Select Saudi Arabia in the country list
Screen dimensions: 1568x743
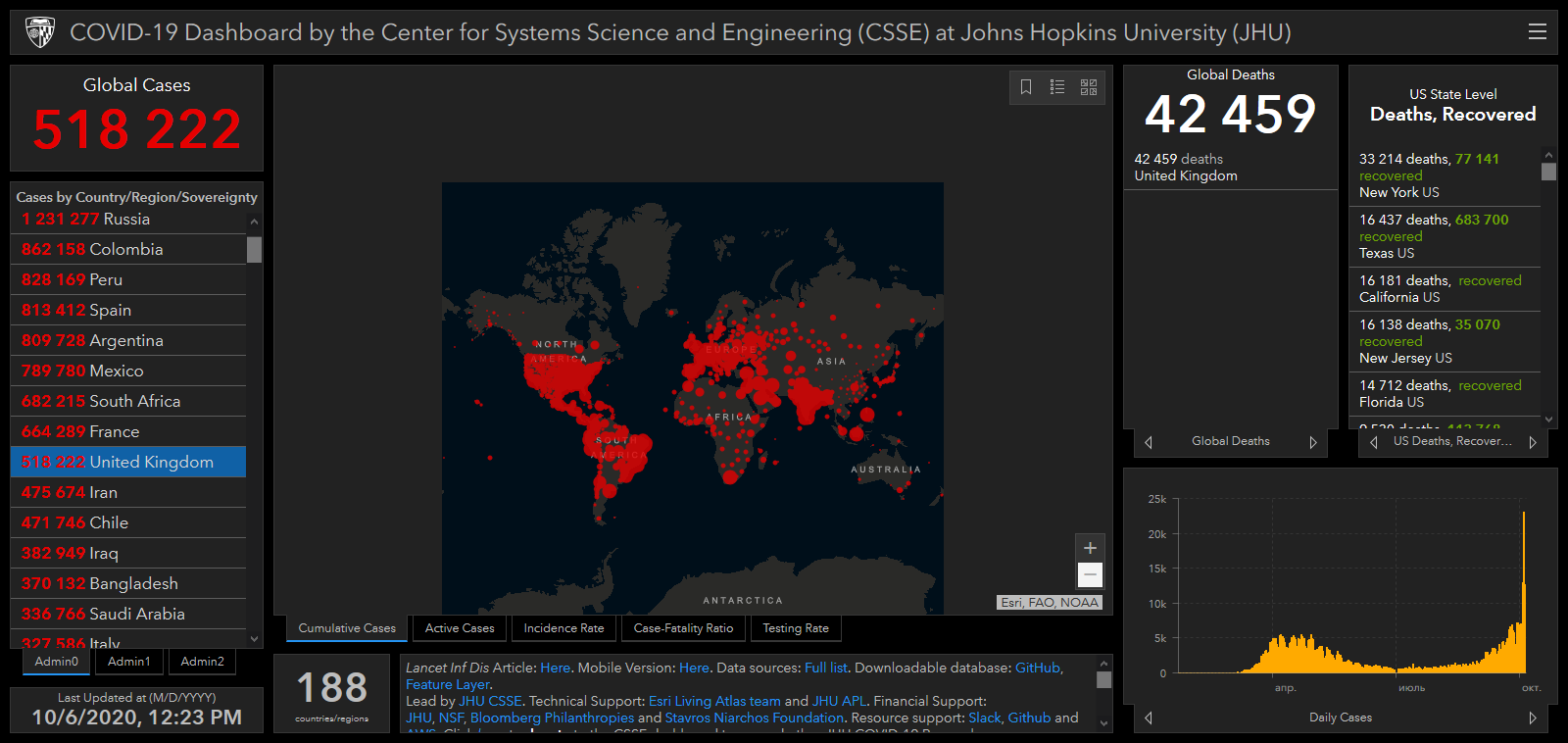pos(128,614)
